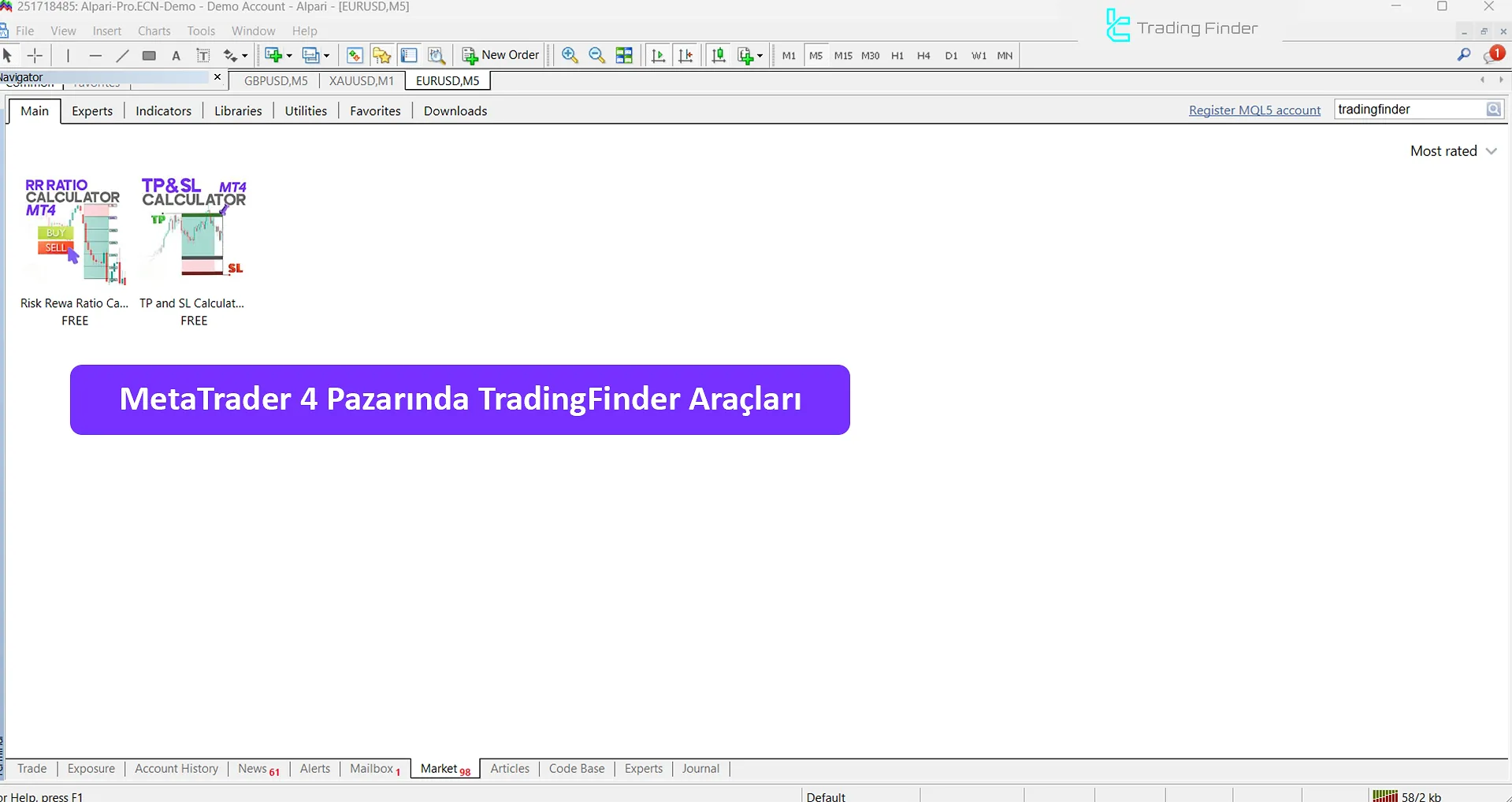Image resolution: width=1512 pixels, height=802 pixels.
Task: Click the profiles icon
Action: point(310,55)
